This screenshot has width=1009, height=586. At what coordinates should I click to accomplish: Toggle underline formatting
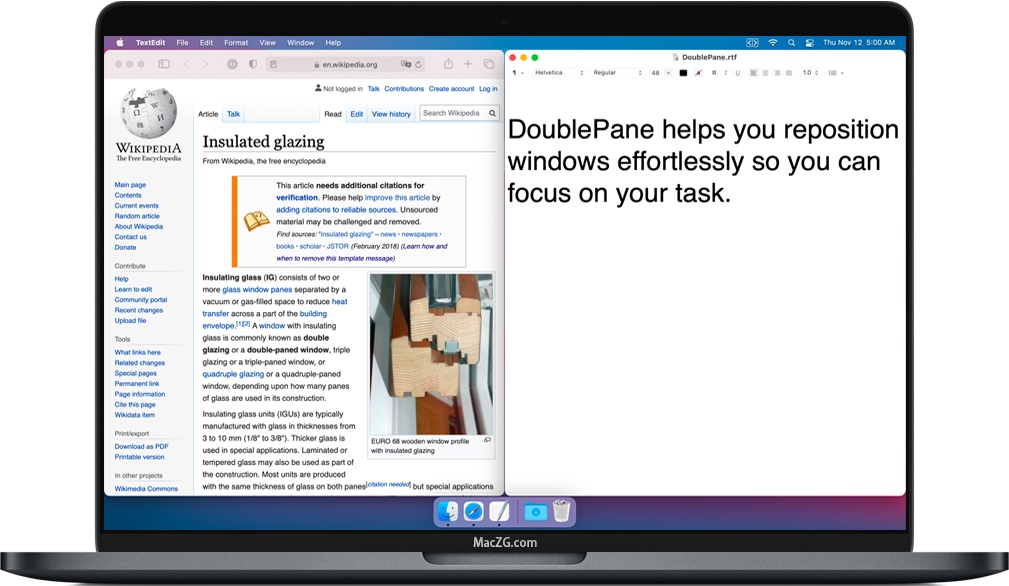tap(737, 73)
